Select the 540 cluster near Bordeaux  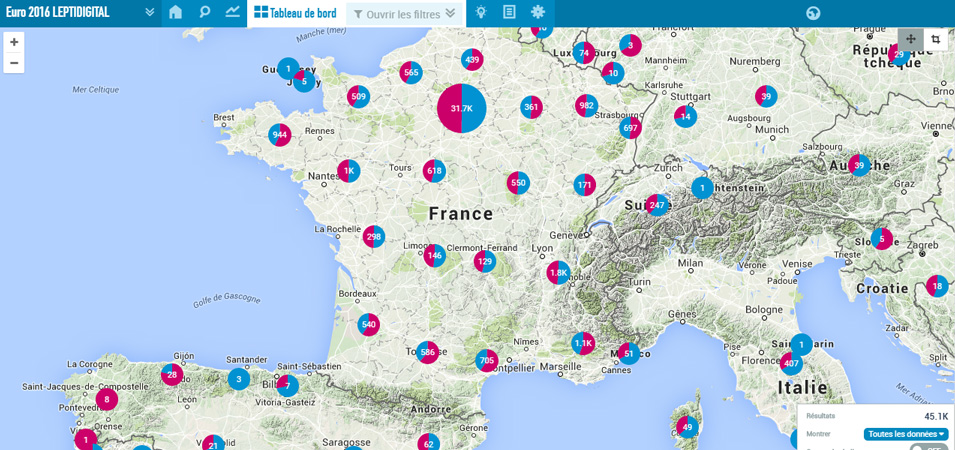pos(368,325)
